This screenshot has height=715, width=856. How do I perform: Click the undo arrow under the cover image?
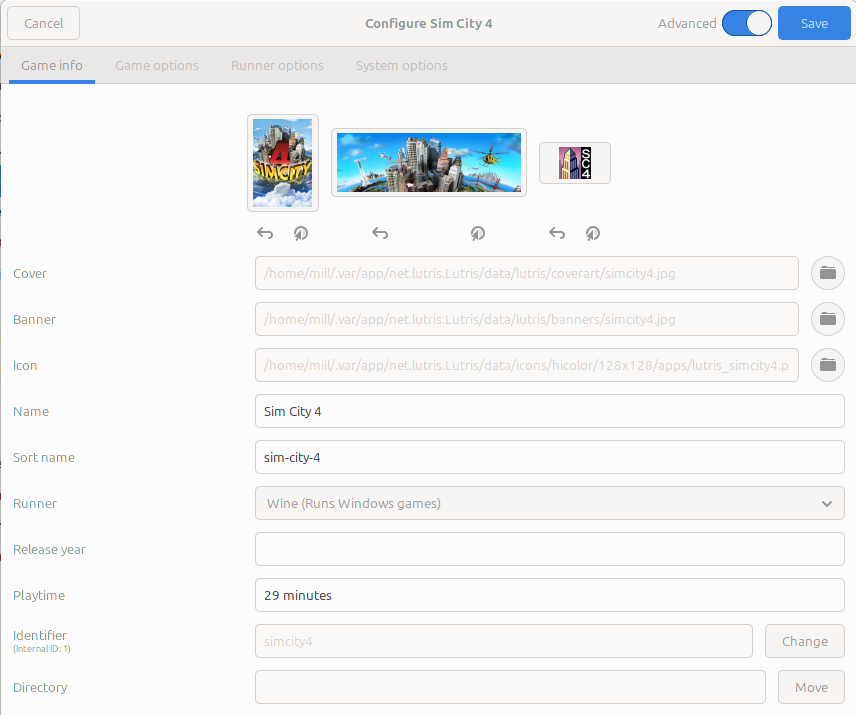[265, 233]
